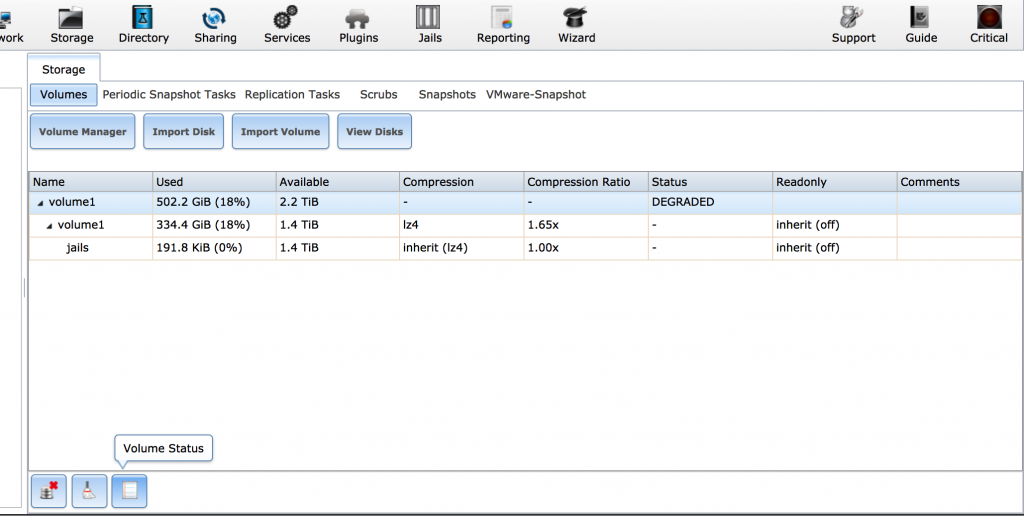This screenshot has height=516, width=1024.
Task: Click the Compression Ratio column header
Action: coord(586,182)
